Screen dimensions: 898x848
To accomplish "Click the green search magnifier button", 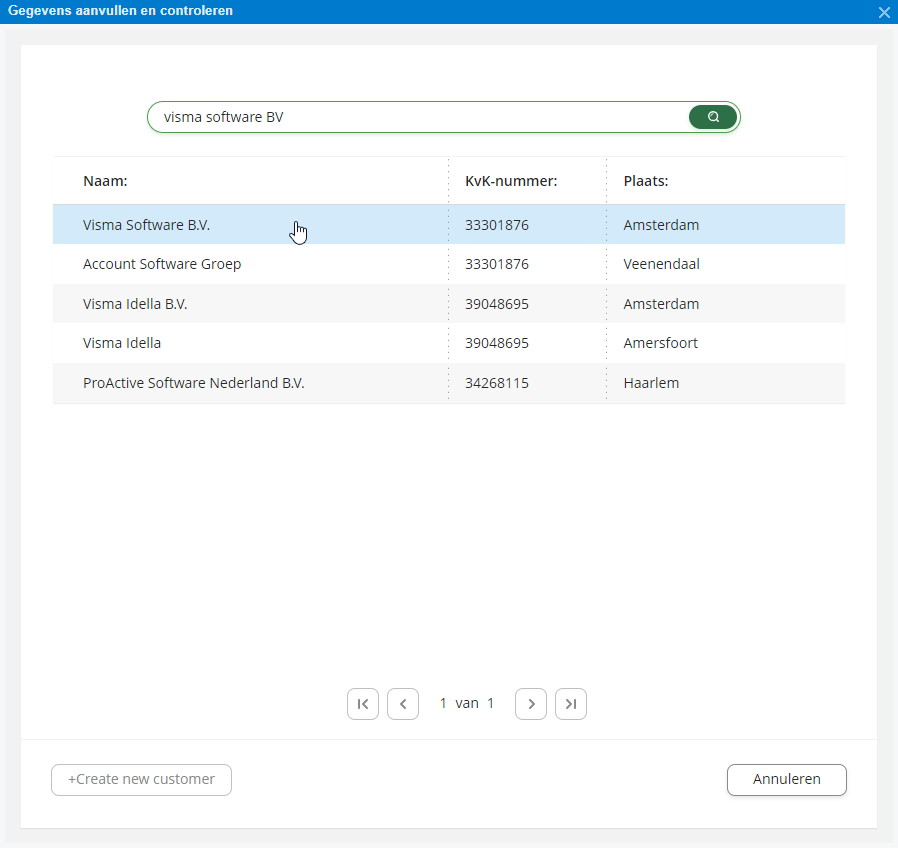I will [712, 117].
